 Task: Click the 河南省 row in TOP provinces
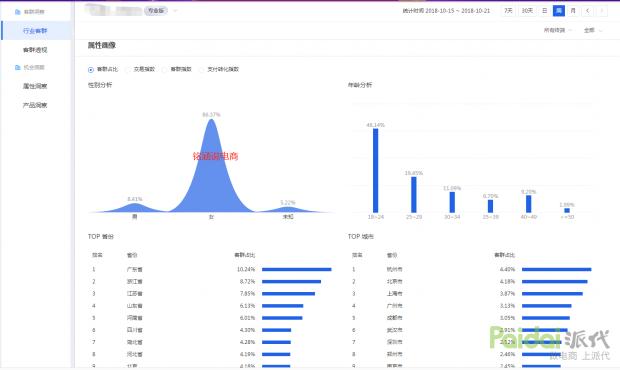point(210,318)
